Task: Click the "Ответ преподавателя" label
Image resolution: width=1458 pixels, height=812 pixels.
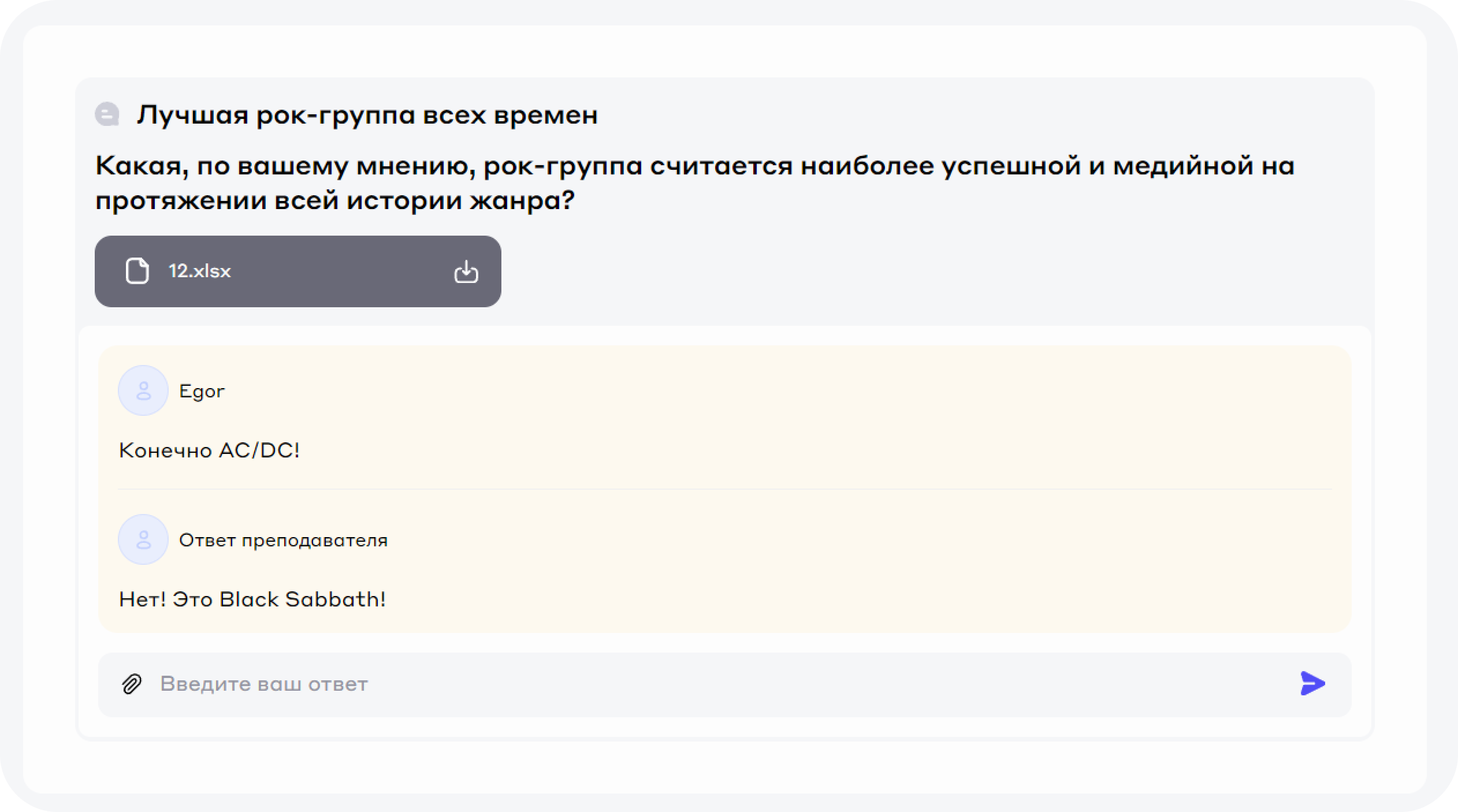Action: coord(283,541)
